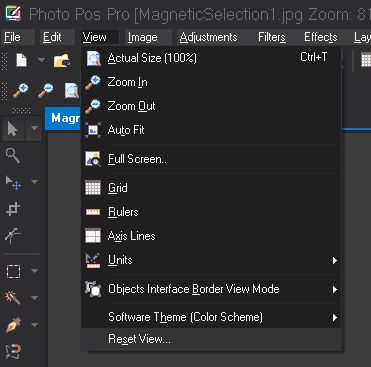Click the zoom in magnifier toolbar icon

pyautogui.click(x=21, y=91)
